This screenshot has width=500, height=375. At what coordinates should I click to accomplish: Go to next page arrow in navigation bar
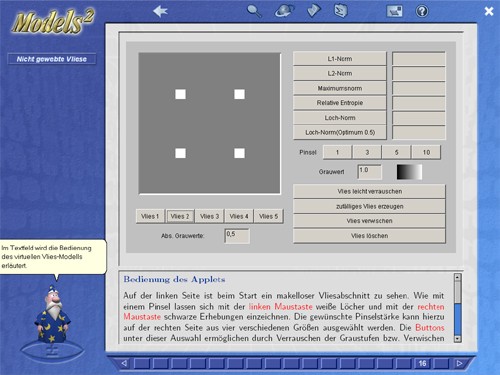(459, 363)
